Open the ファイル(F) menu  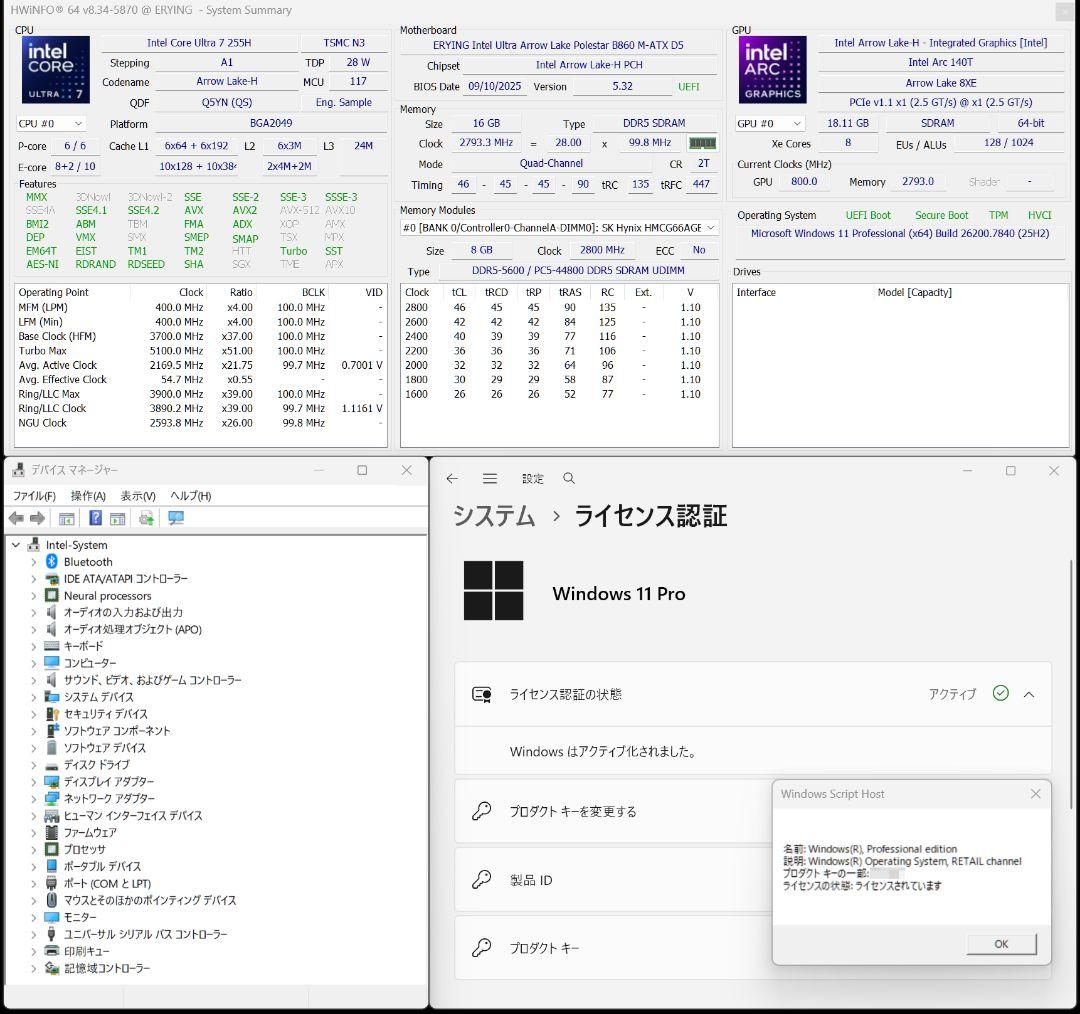click(x=34, y=496)
